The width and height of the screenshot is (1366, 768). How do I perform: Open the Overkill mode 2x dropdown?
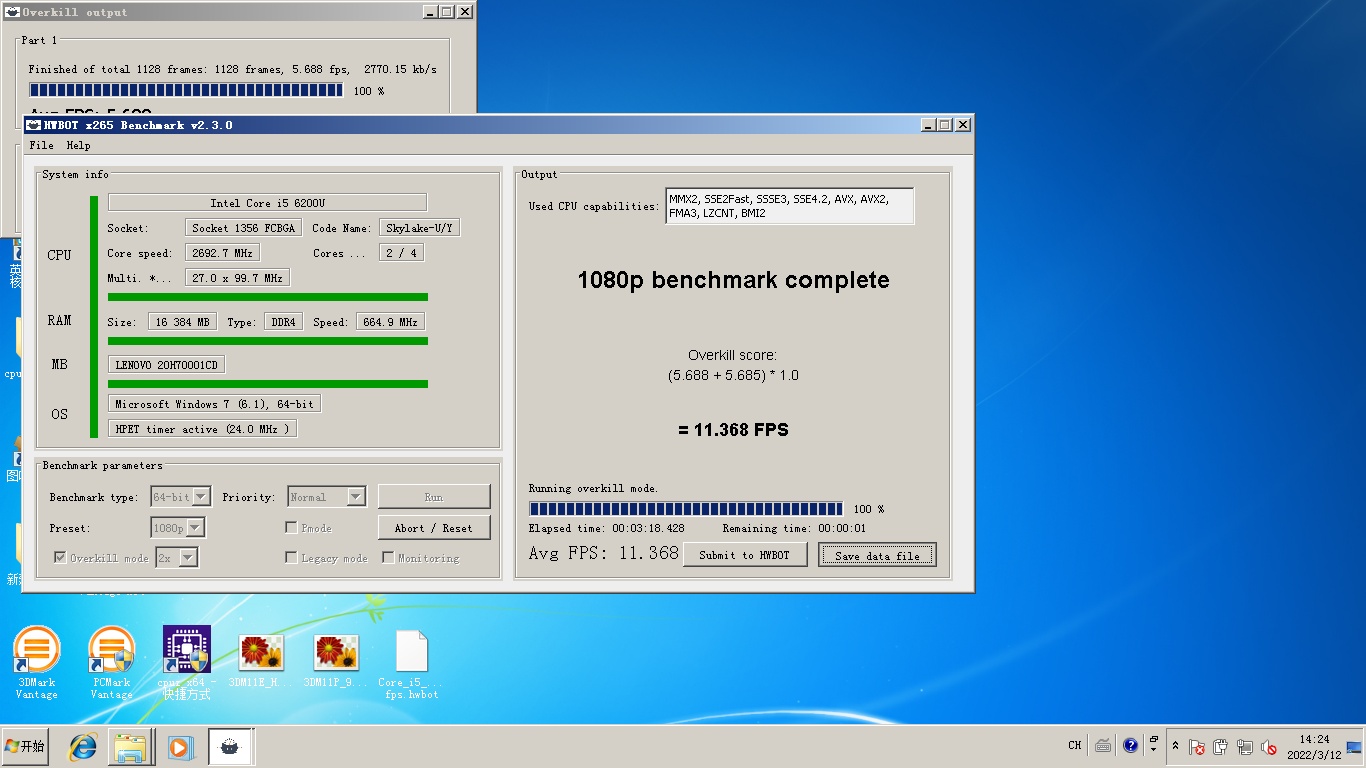point(177,558)
